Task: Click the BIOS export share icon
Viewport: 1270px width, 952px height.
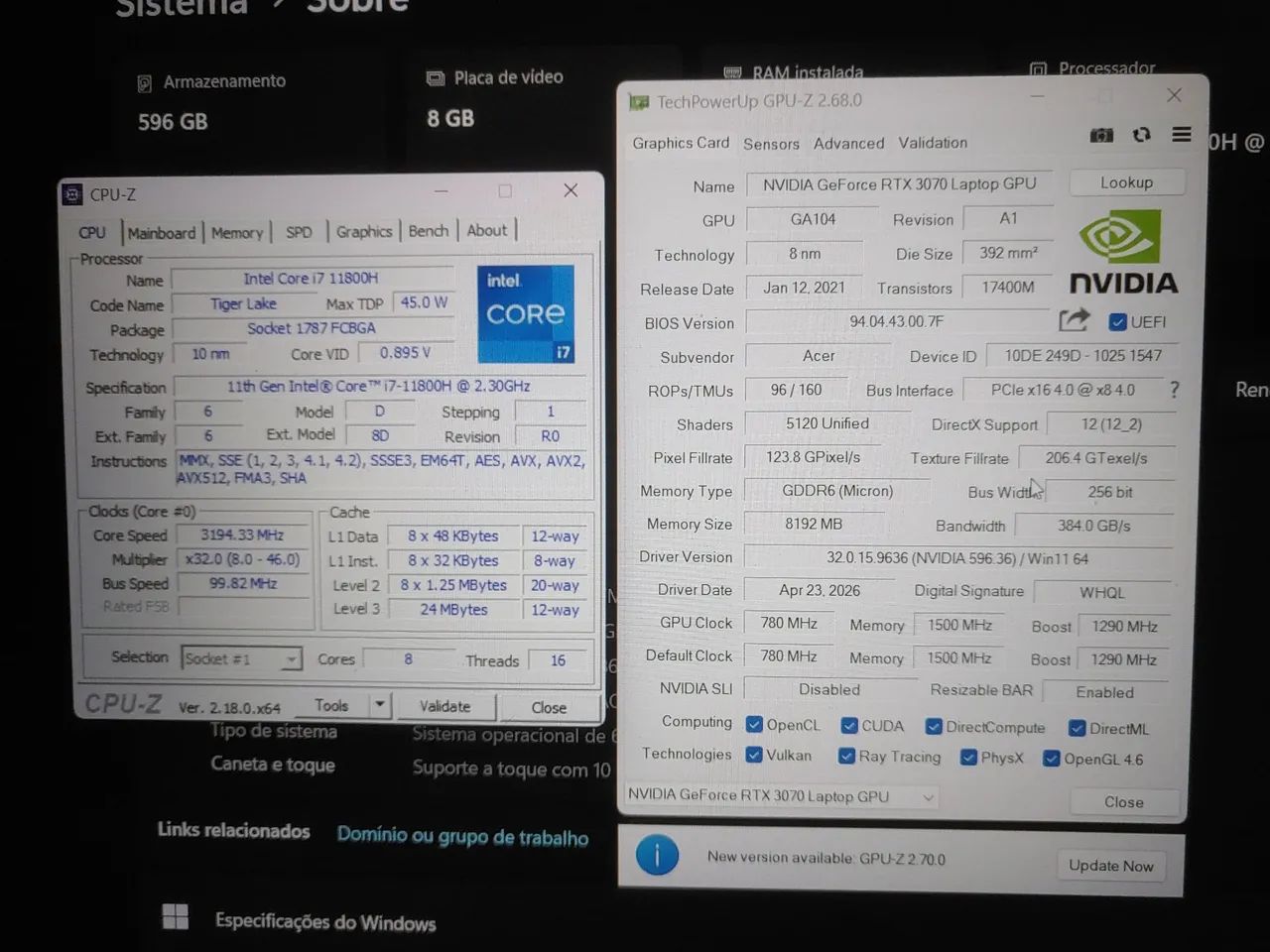Action: click(1074, 319)
